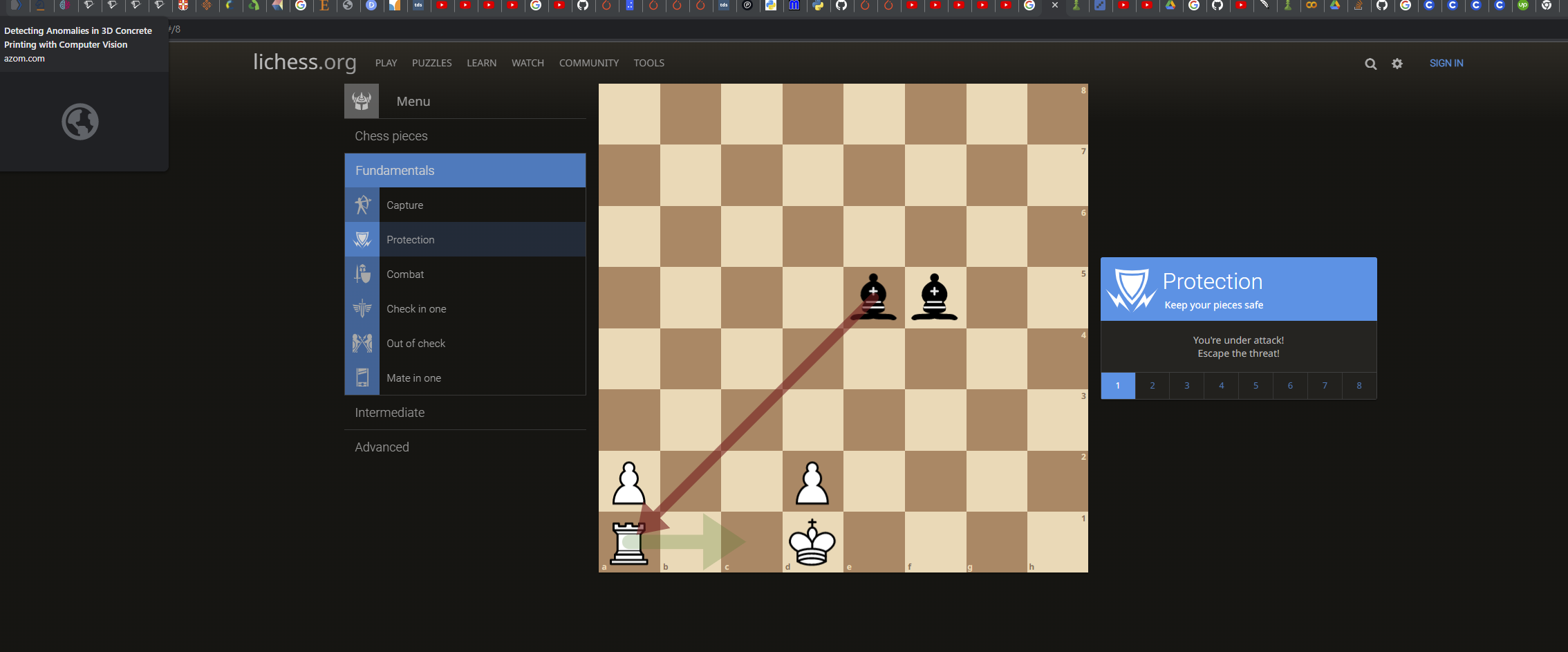Open the settings gear icon
The height and width of the screenshot is (652, 1568).
[x=1397, y=64]
